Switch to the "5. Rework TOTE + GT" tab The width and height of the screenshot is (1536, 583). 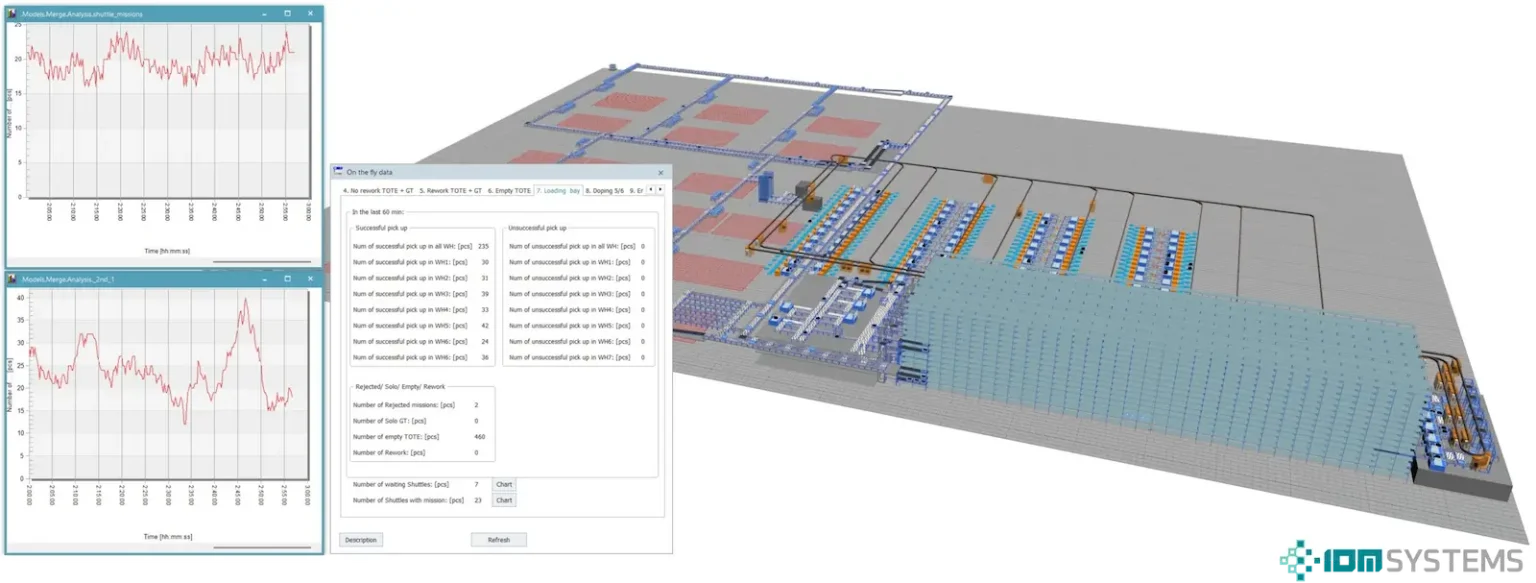click(x=450, y=190)
